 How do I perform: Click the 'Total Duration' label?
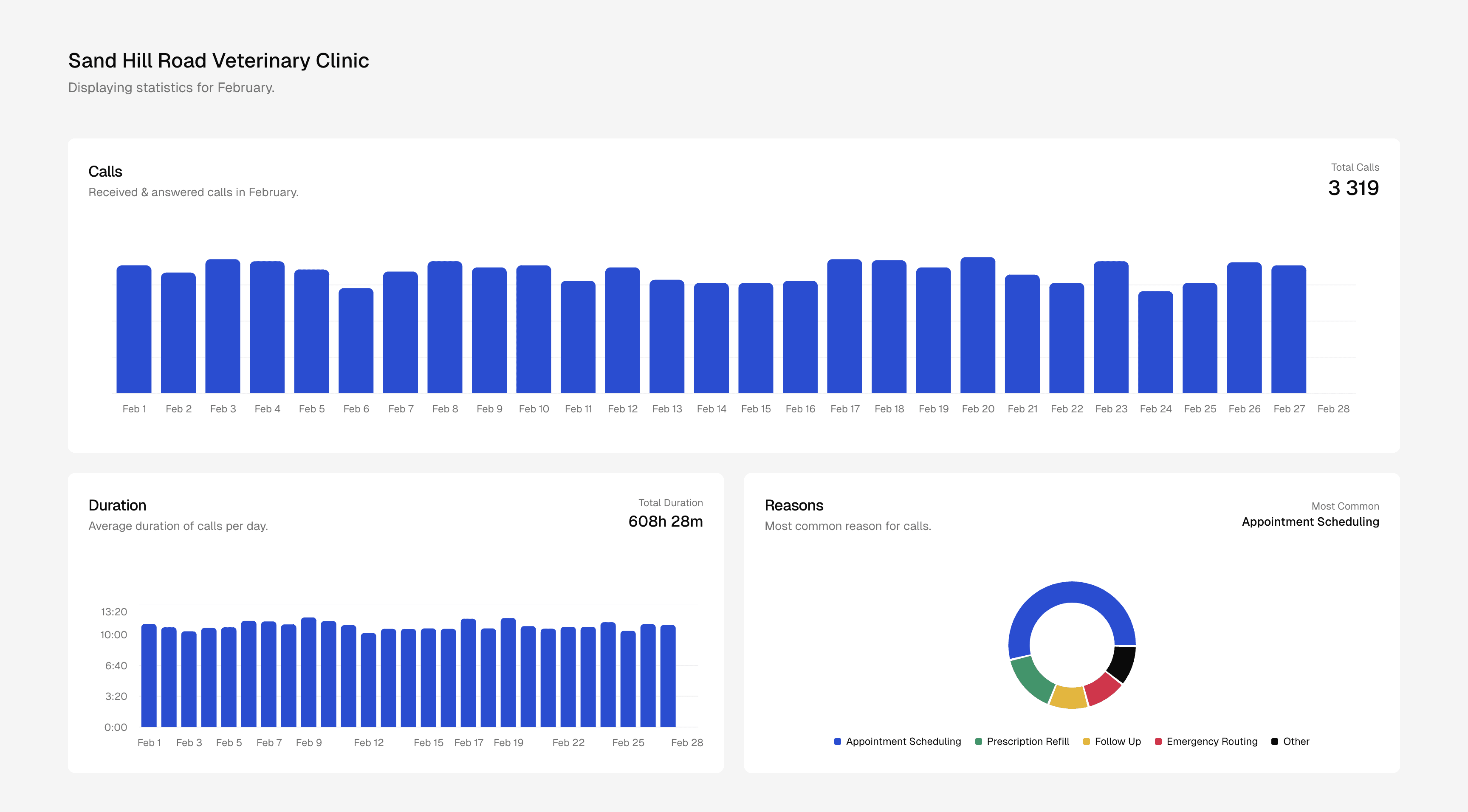coord(670,503)
